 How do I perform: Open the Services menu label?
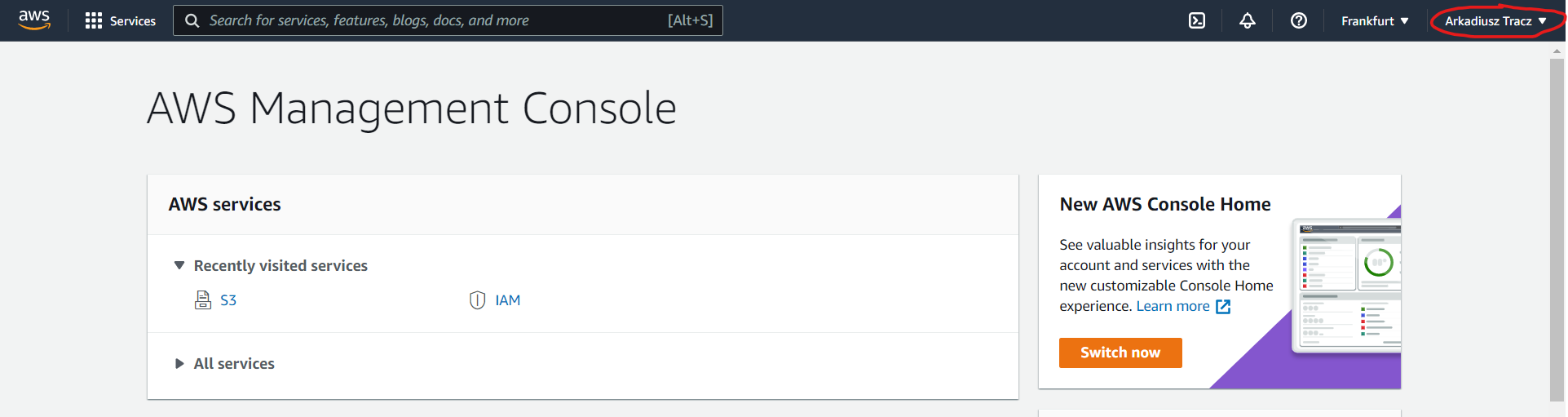[x=133, y=20]
